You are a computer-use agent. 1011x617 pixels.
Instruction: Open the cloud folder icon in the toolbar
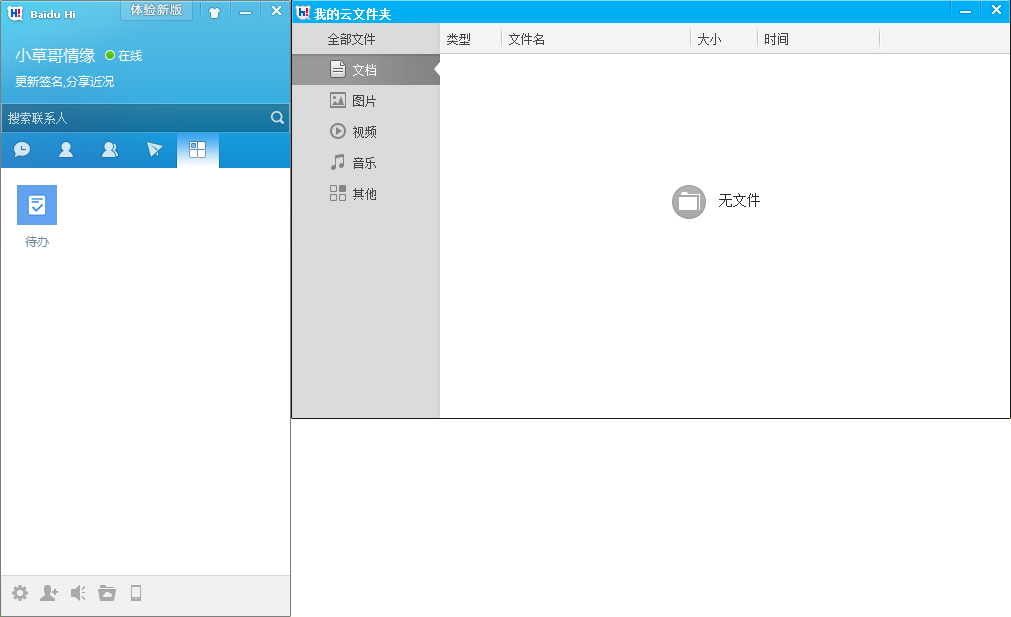pyautogui.click(x=107, y=592)
